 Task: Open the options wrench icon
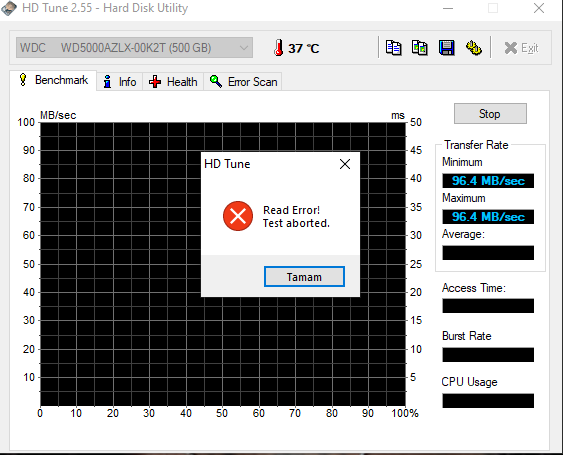coord(474,48)
